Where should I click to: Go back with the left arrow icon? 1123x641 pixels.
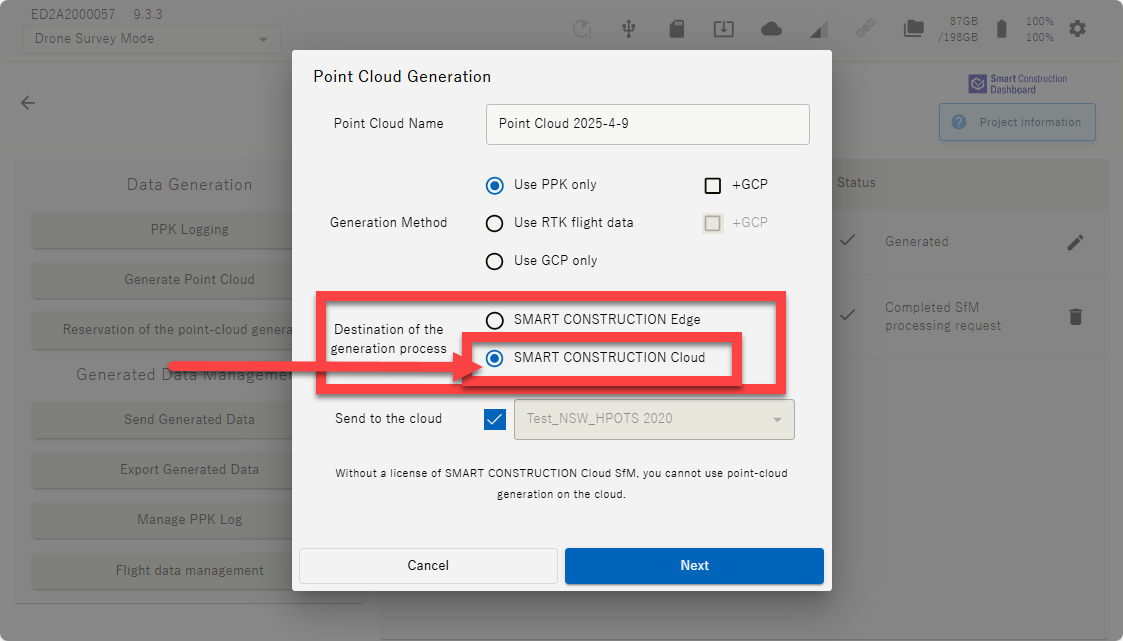coord(28,103)
